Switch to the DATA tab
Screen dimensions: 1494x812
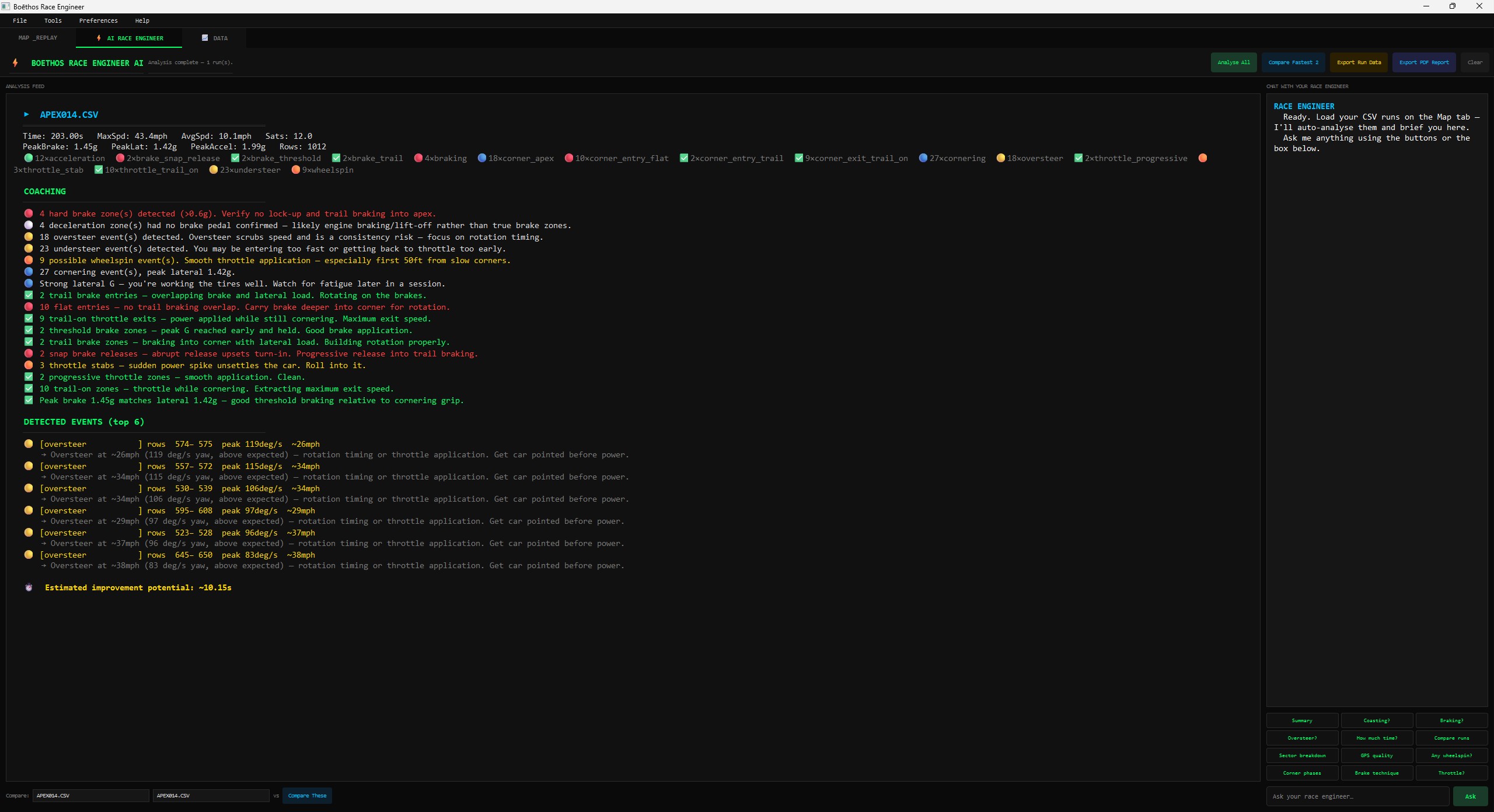pos(214,38)
